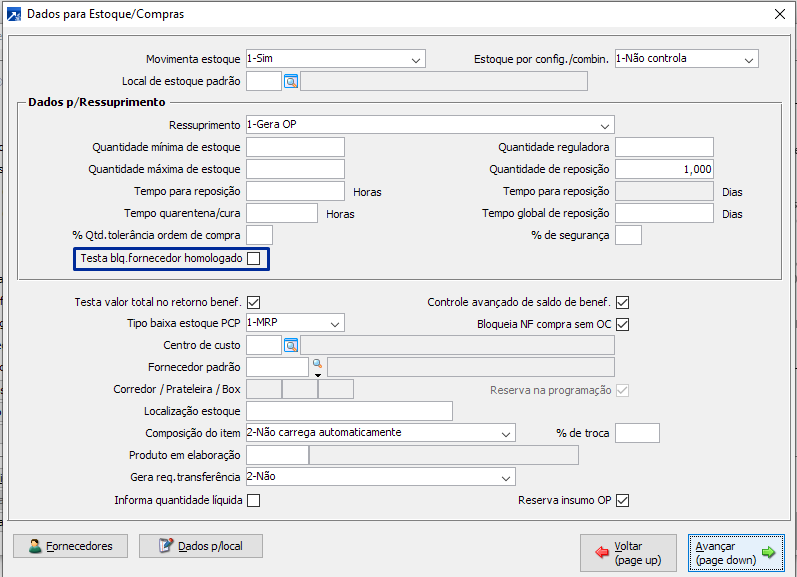The height and width of the screenshot is (577, 797).
Task: Click % Qtd.tolerância ordem de compra field
Action: [259, 235]
